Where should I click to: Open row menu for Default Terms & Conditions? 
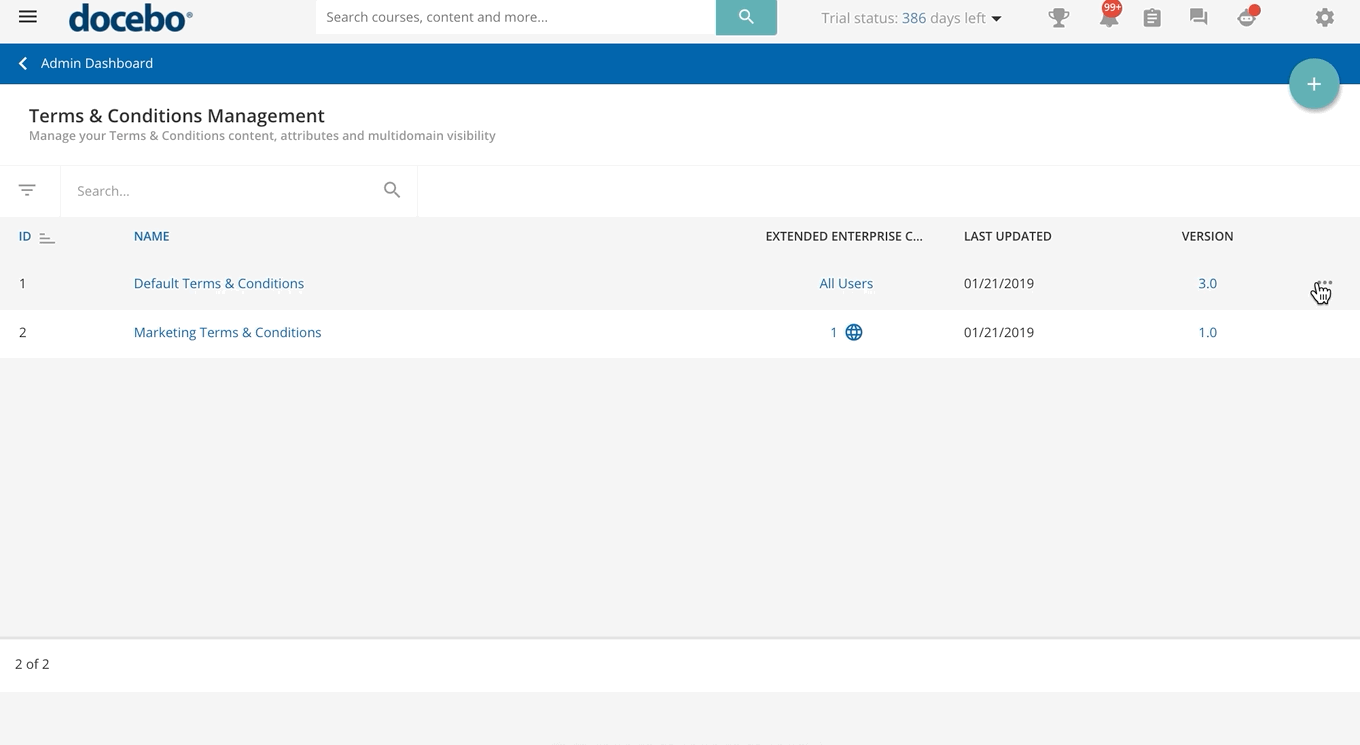pyautogui.click(x=1323, y=284)
